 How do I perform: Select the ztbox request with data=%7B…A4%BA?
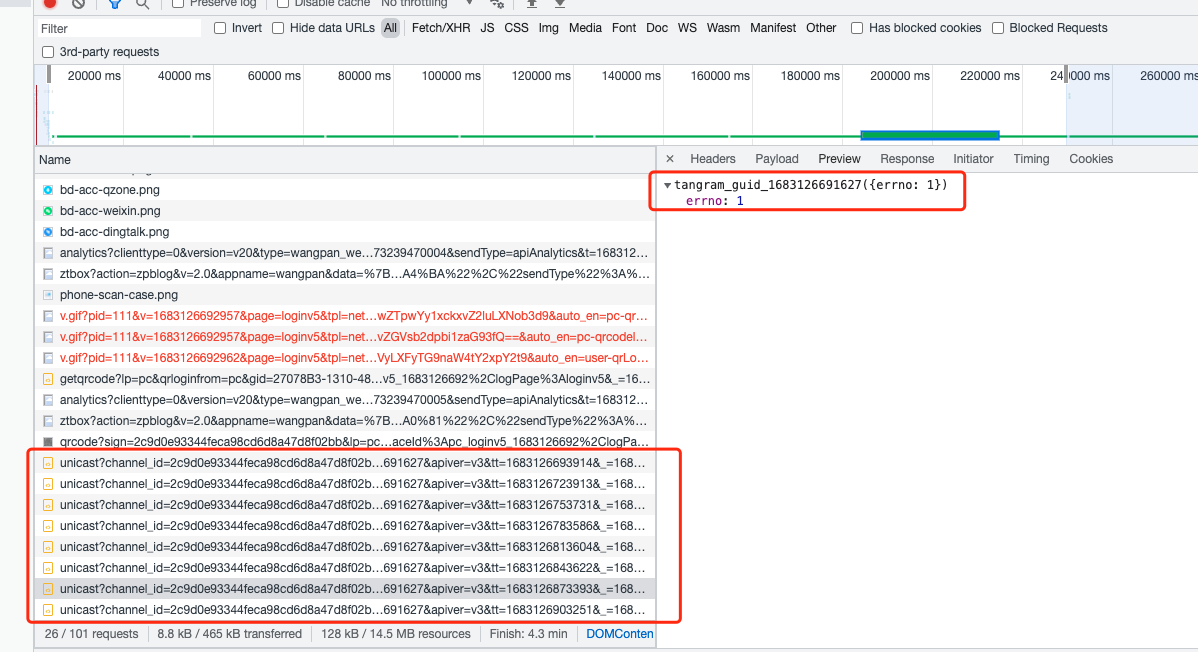click(x=345, y=274)
